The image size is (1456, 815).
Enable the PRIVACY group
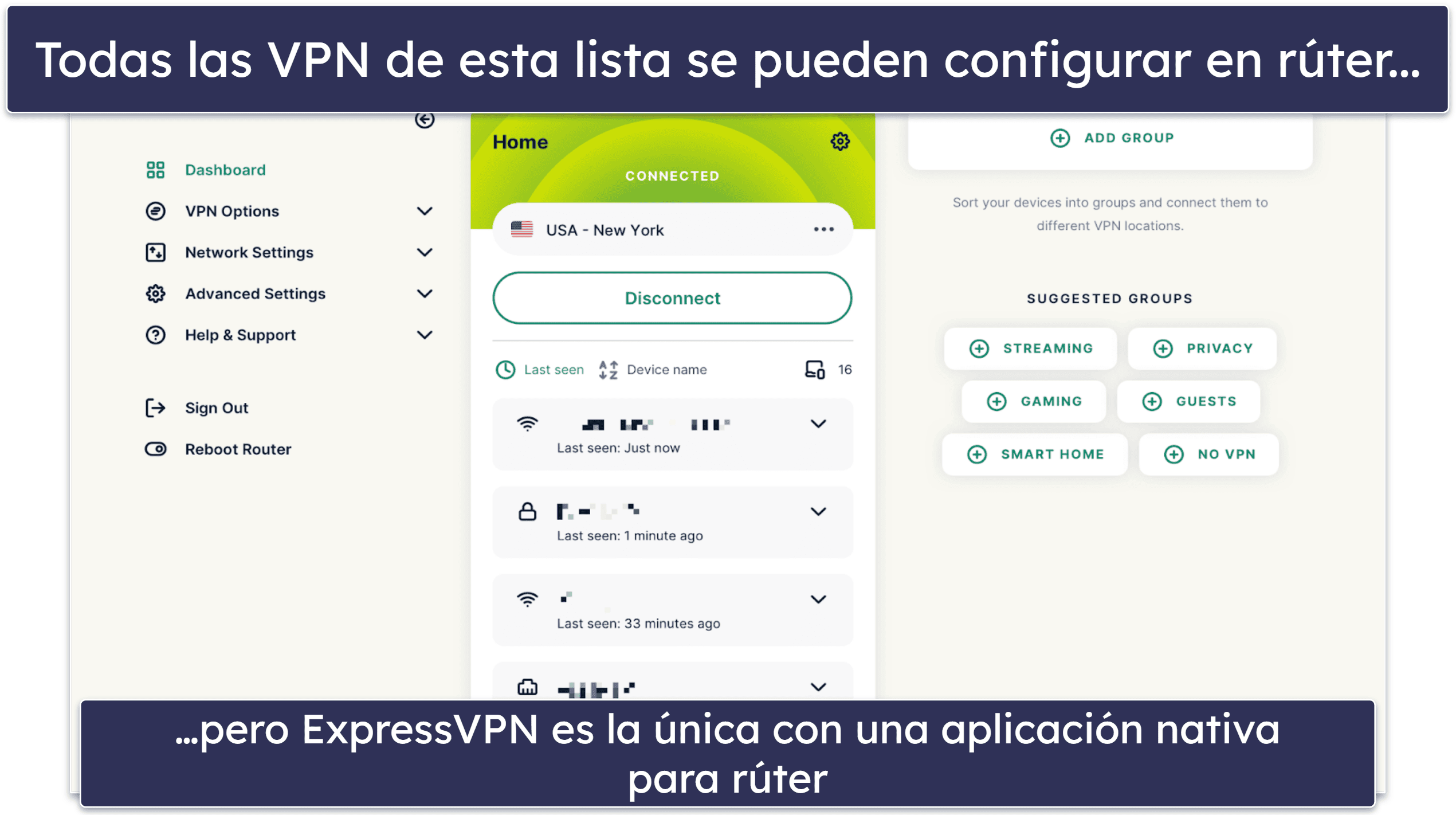1207,347
